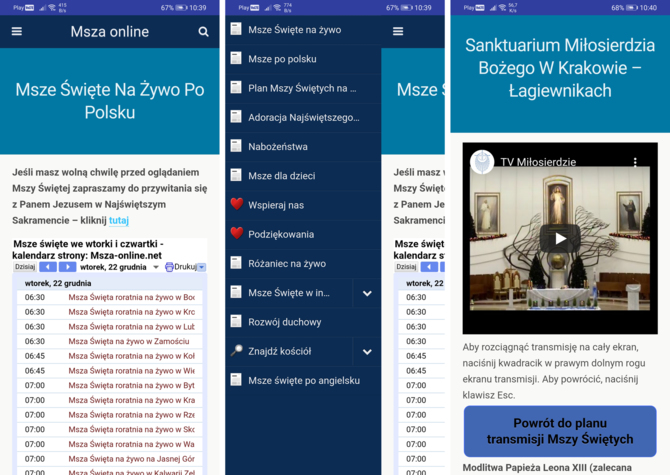
Task: Click page icon beside Msze dla dzieci
Action: tap(236, 175)
